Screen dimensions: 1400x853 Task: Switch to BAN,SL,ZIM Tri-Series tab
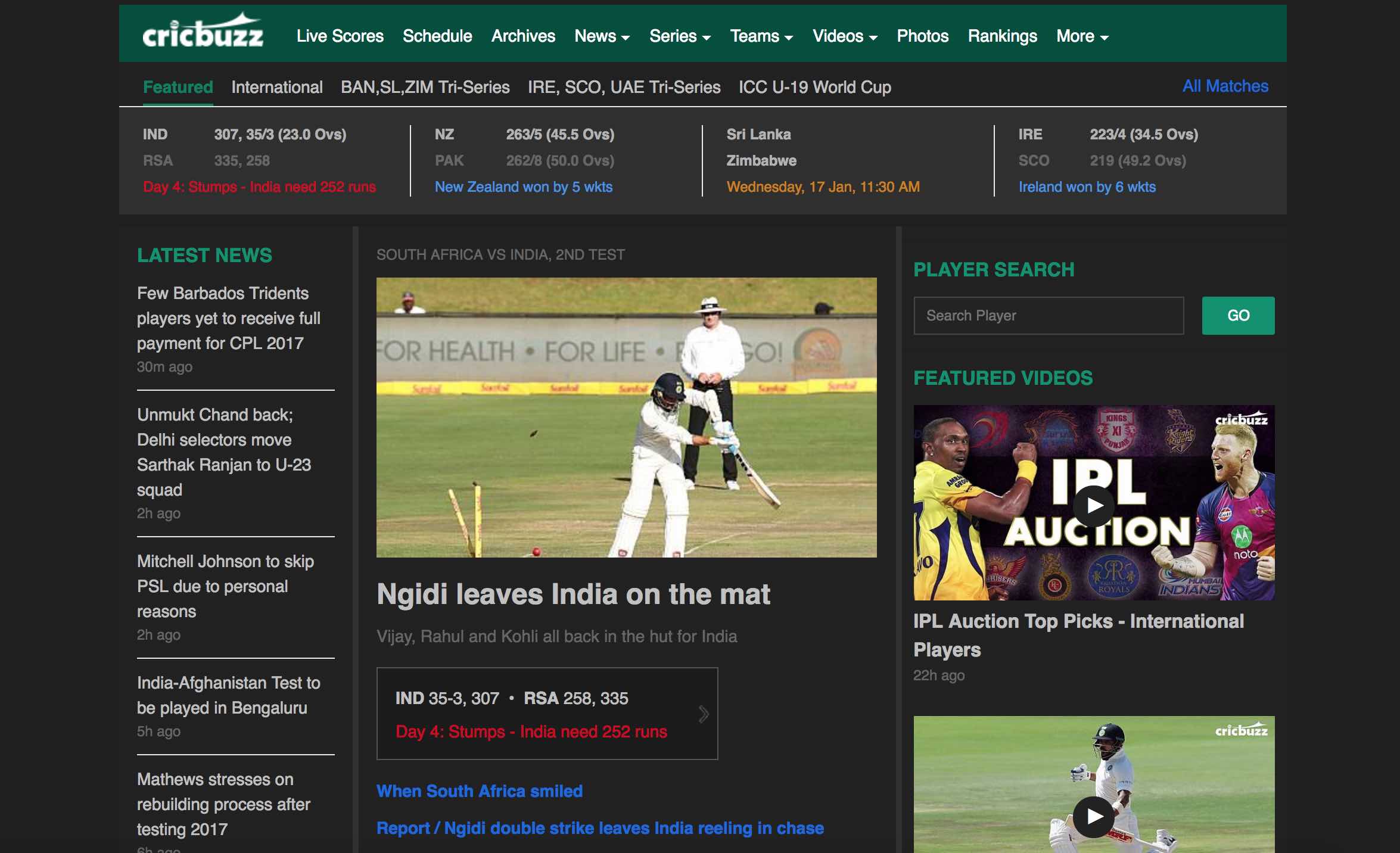(425, 87)
